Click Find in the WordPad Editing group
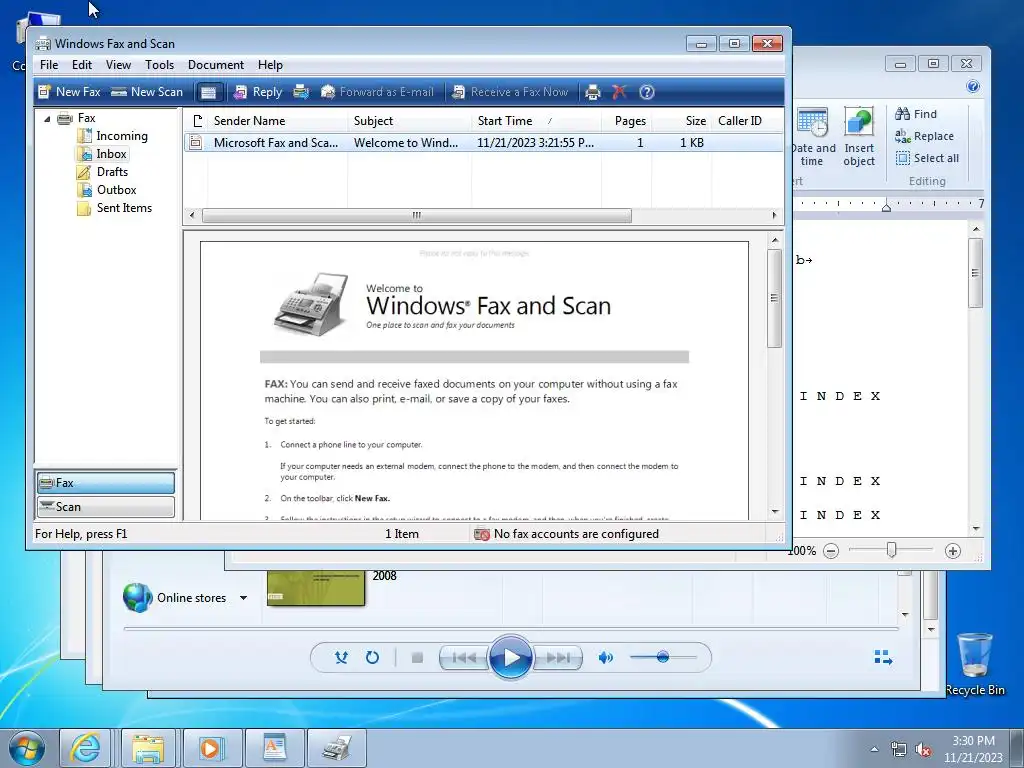1024x768 pixels. pos(916,114)
